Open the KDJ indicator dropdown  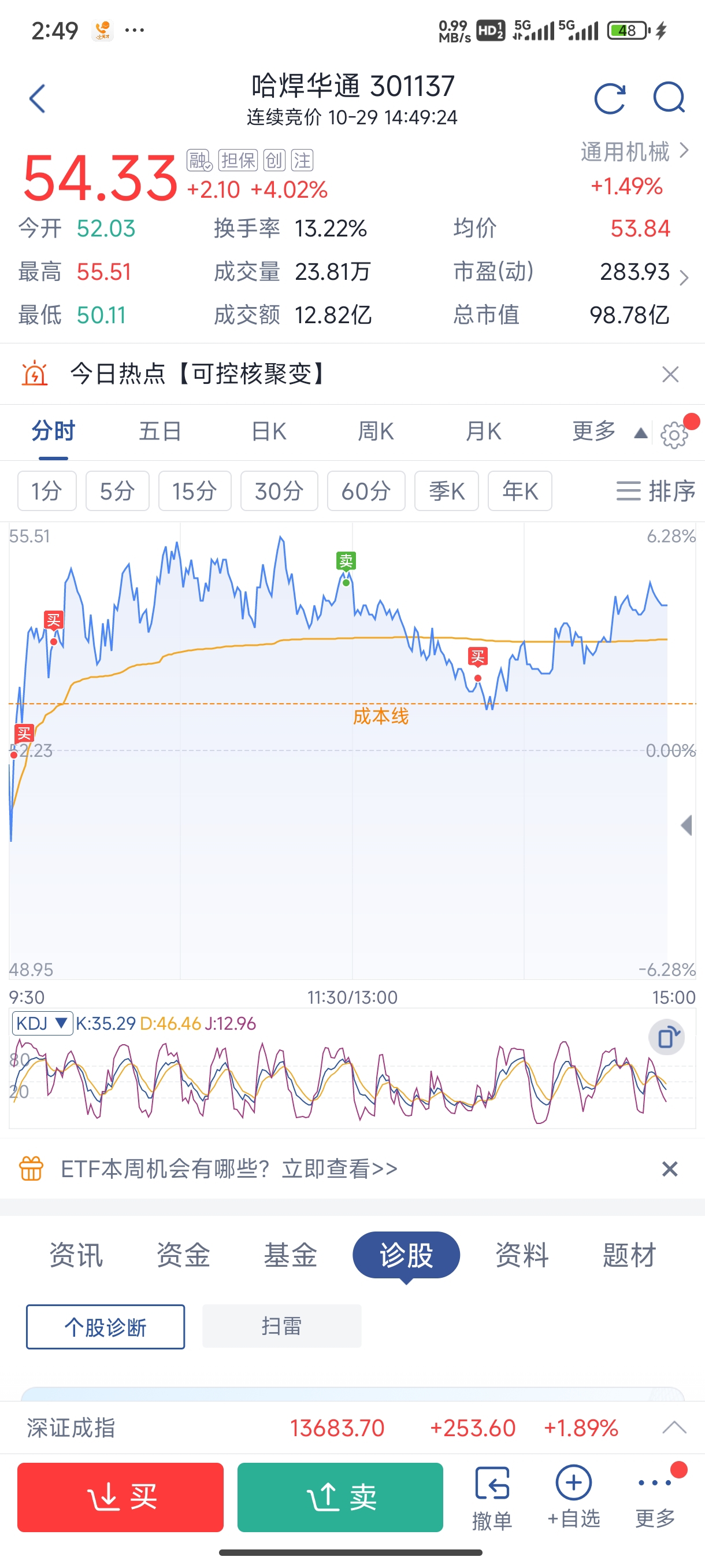pos(43,1023)
